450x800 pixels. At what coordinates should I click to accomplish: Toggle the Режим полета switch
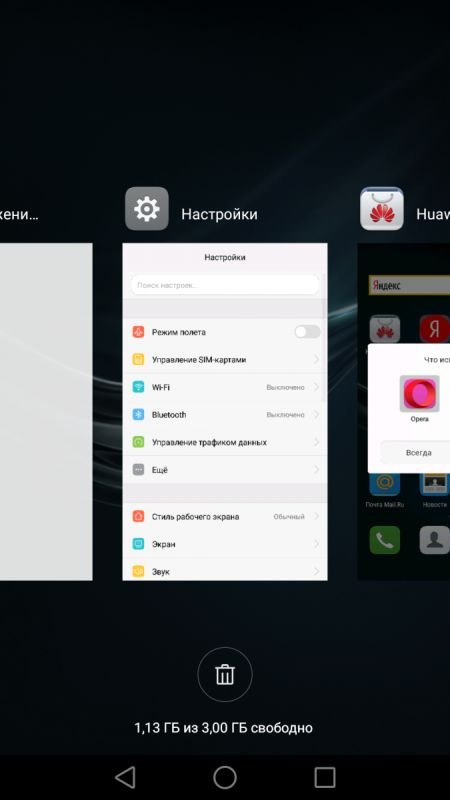coord(307,332)
